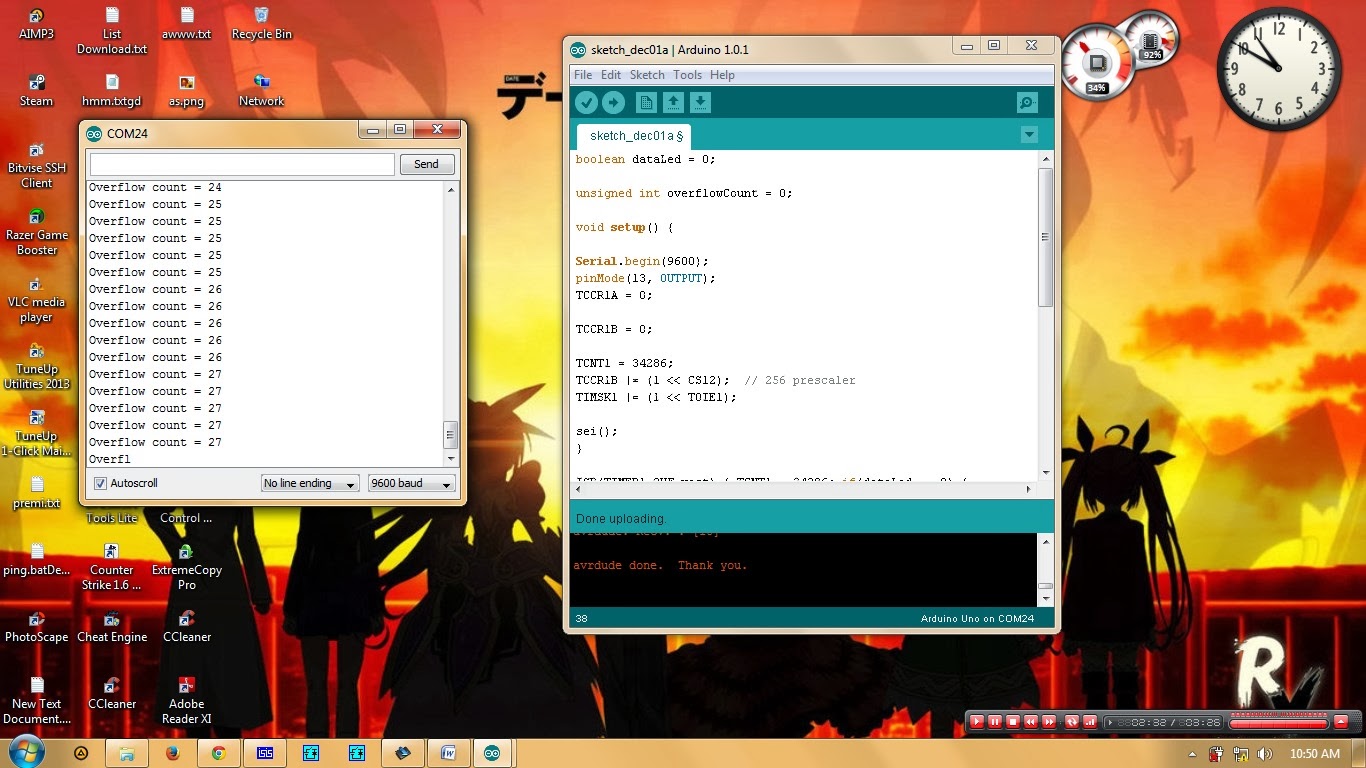The height and width of the screenshot is (768, 1366).
Task: Select the Razer Game Booster icon
Action: point(36,233)
